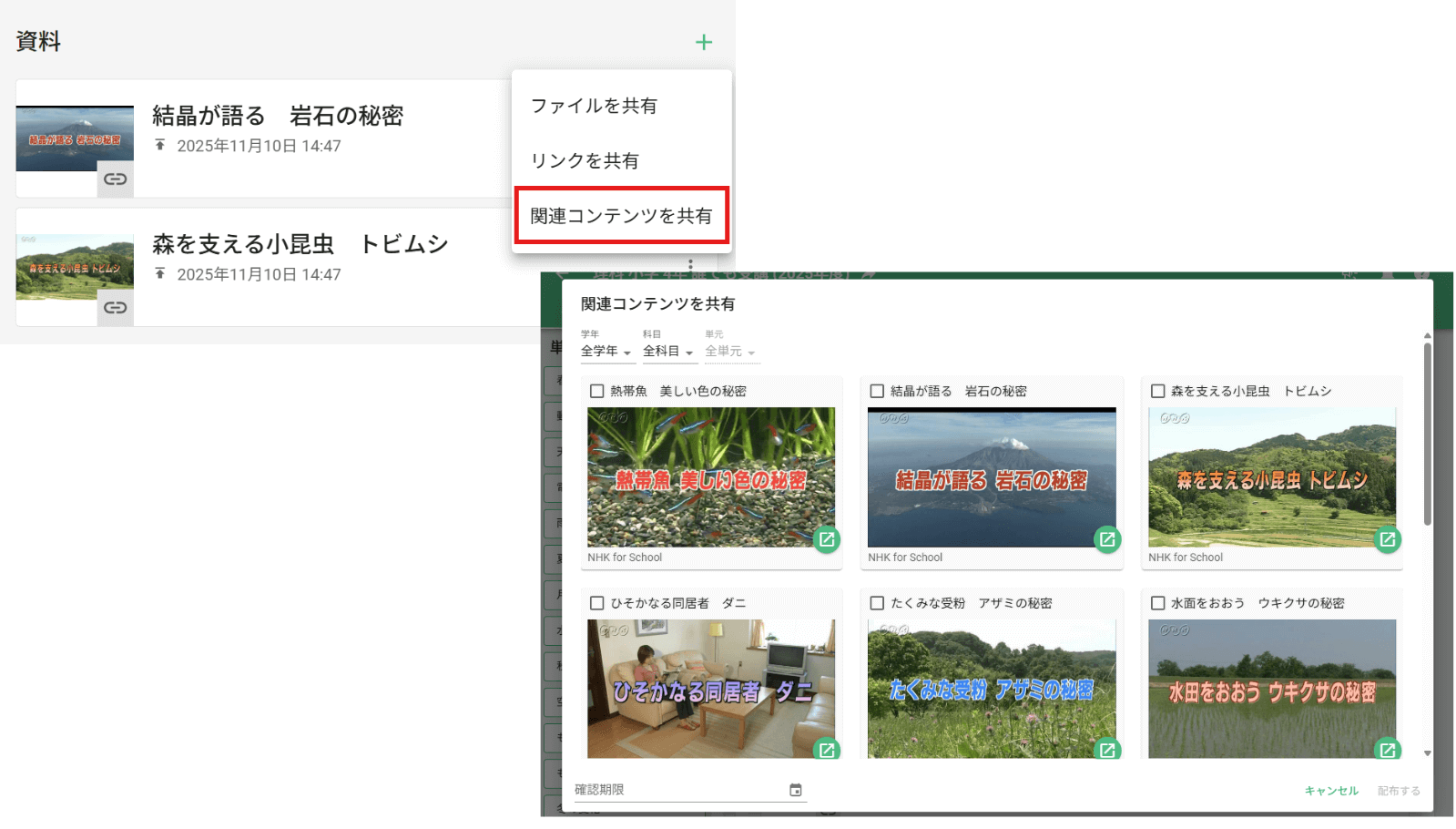Open the 科目 dropdown showing 全科目
The width and height of the screenshot is (1456, 829).
pyautogui.click(x=668, y=352)
